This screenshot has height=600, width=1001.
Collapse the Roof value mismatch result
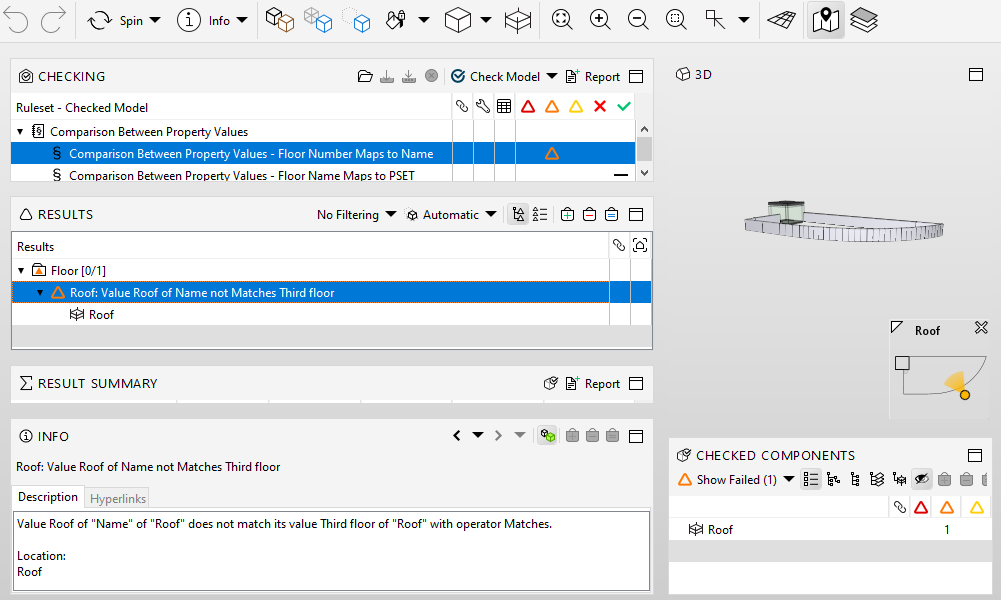40,293
